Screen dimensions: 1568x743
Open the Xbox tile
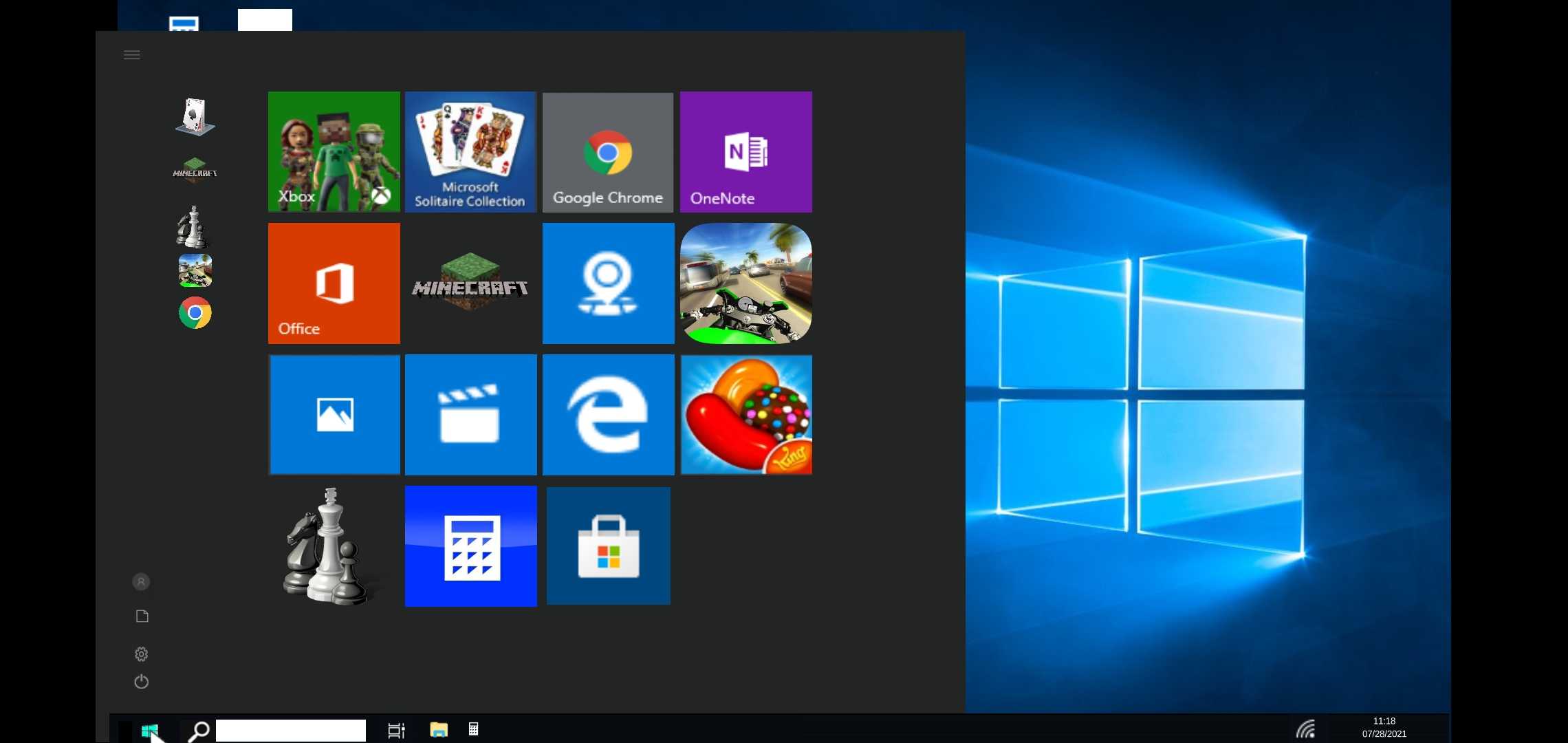(334, 151)
